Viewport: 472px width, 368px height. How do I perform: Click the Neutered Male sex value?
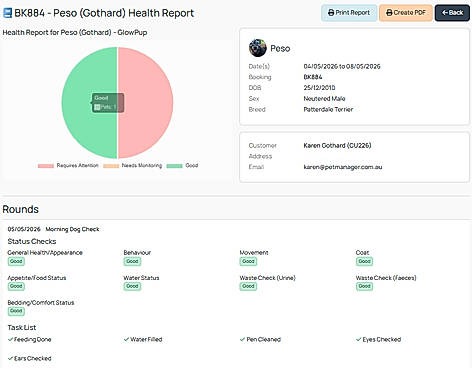coord(324,99)
